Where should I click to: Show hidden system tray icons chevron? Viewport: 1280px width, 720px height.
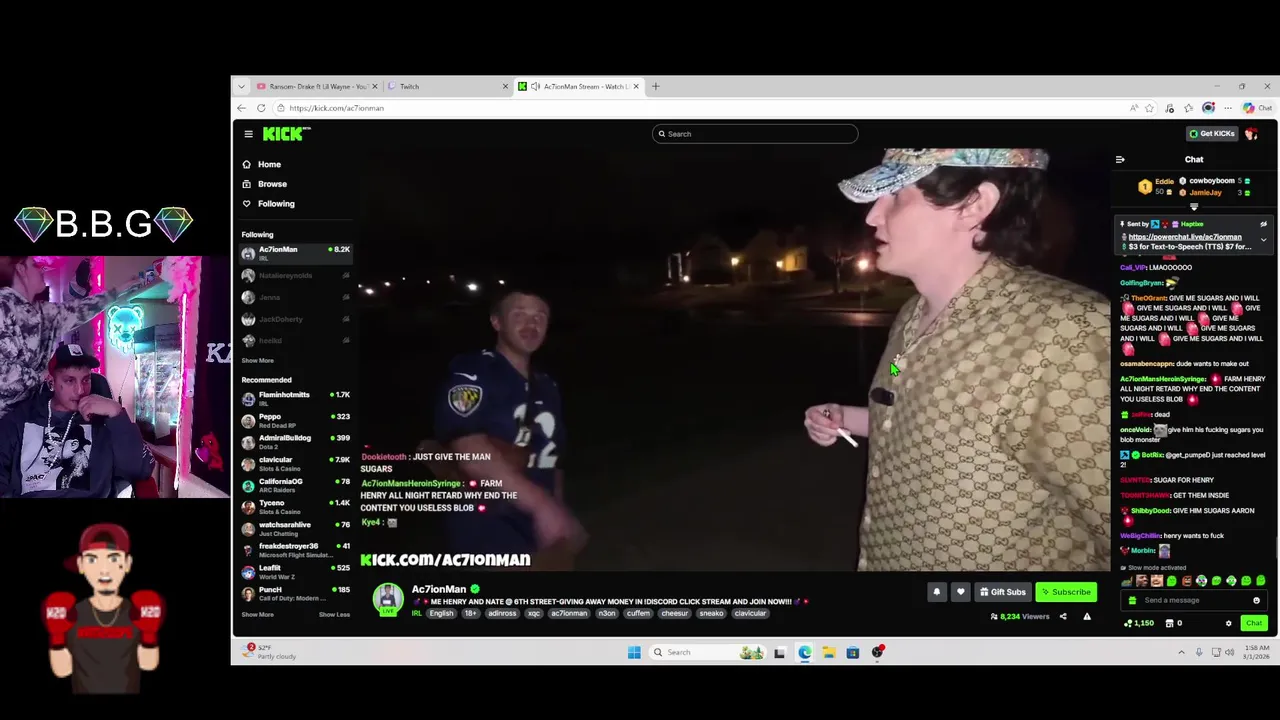pyautogui.click(x=1181, y=652)
